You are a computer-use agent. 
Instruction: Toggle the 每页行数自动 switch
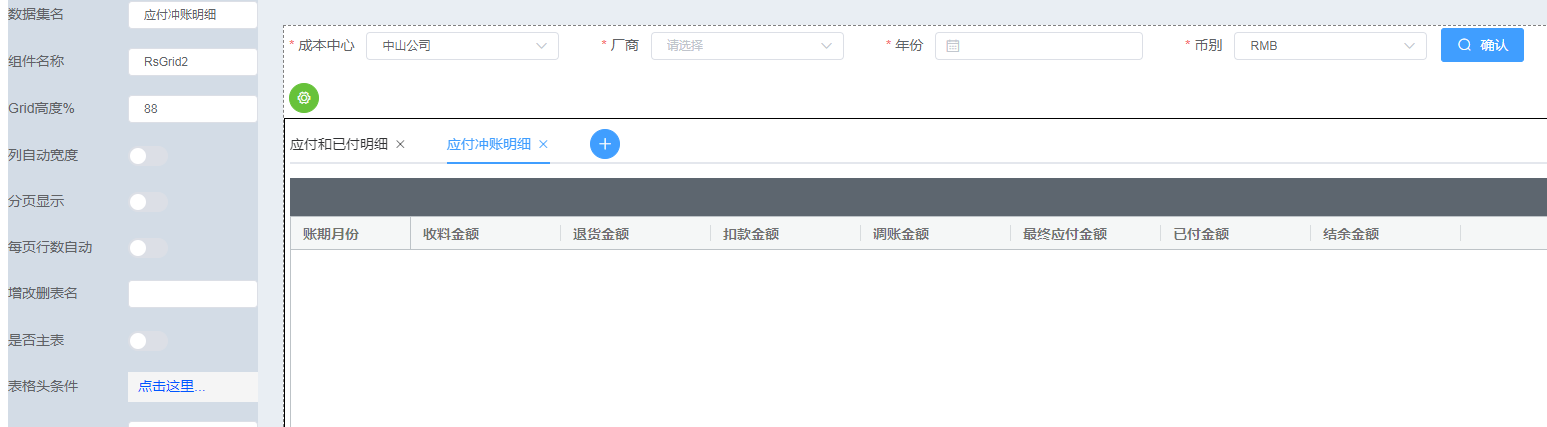pyautogui.click(x=148, y=248)
